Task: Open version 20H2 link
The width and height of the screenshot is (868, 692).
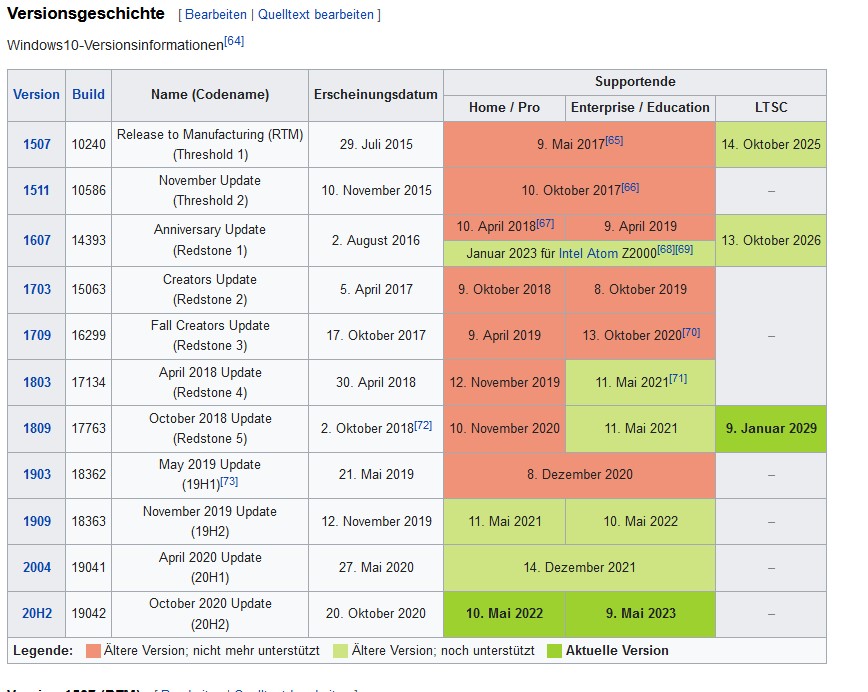Action: click(x=37, y=613)
